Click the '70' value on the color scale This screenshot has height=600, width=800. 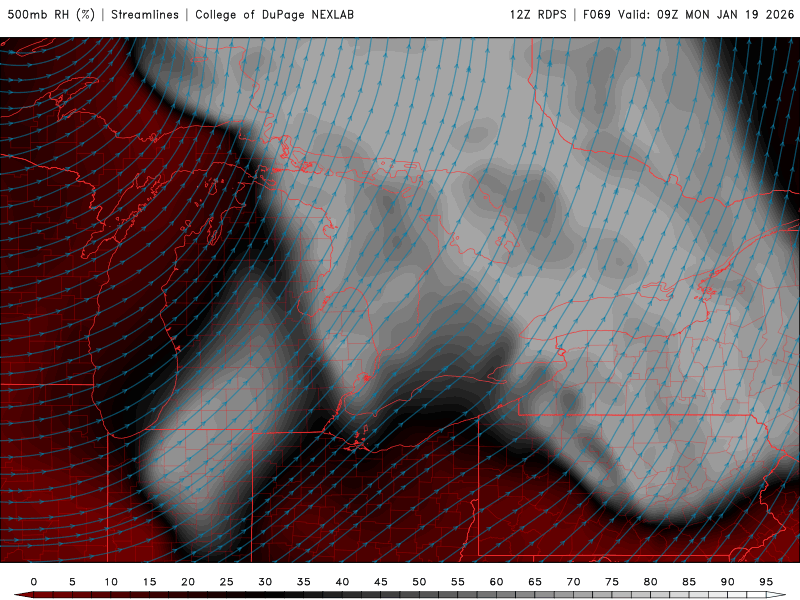pos(573,582)
